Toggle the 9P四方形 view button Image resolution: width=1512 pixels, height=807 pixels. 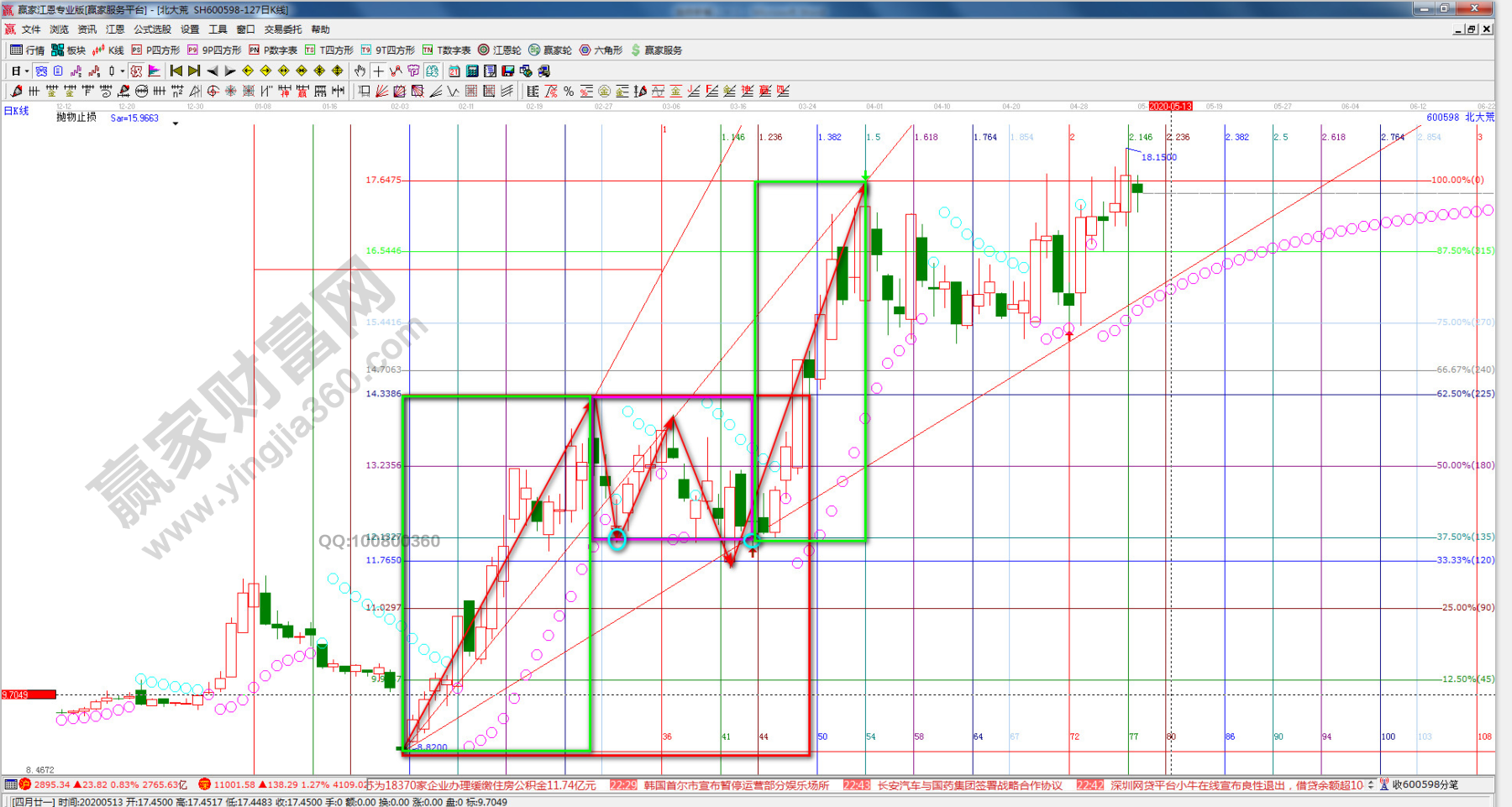pyautogui.click(x=214, y=50)
